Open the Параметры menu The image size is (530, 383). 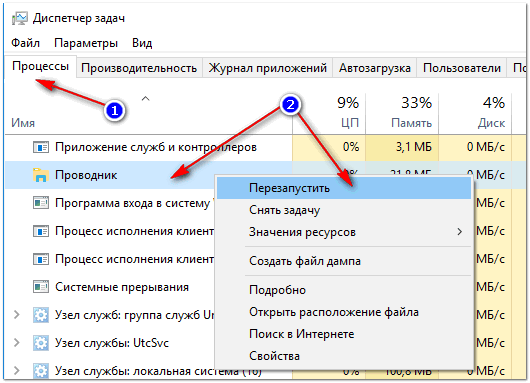[86, 43]
